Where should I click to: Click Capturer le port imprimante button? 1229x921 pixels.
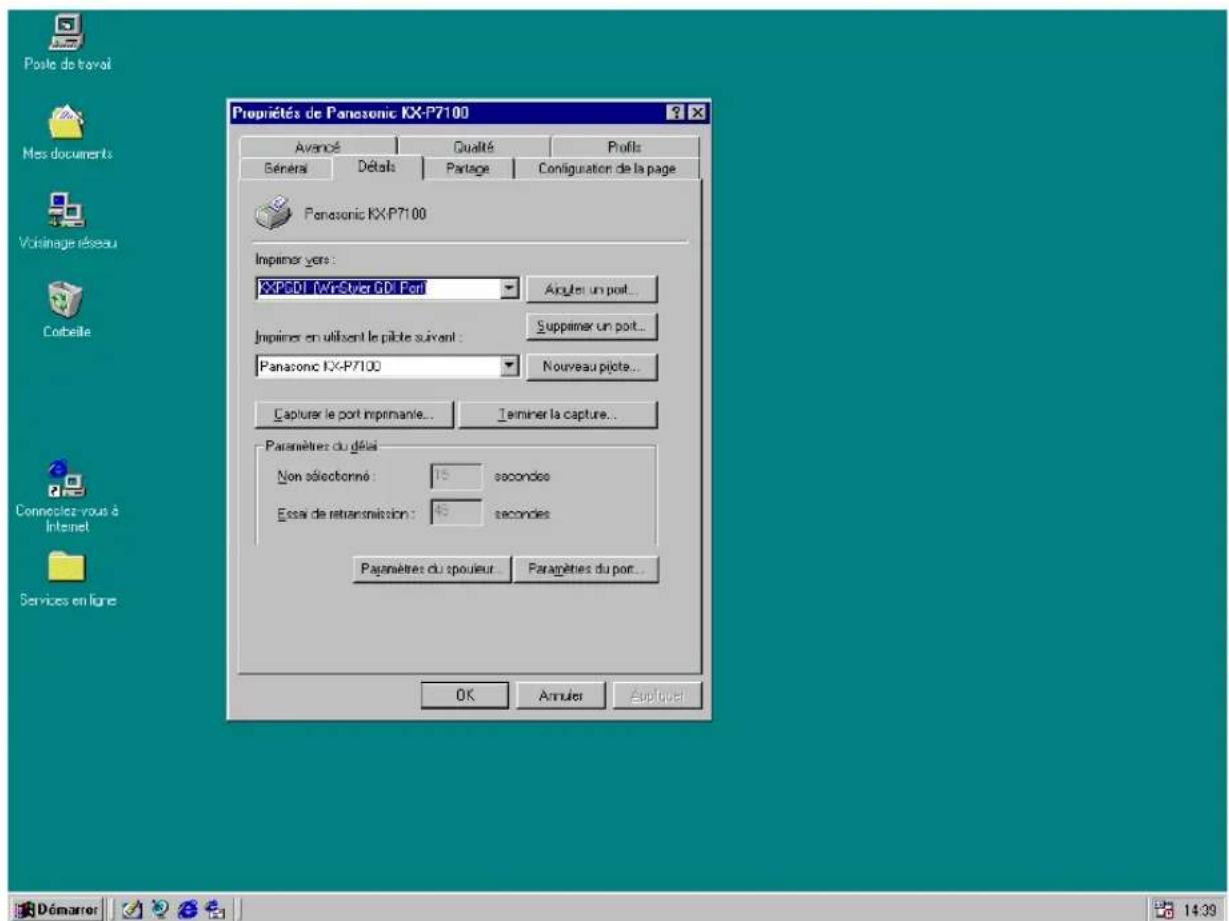(x=354, y=413)
